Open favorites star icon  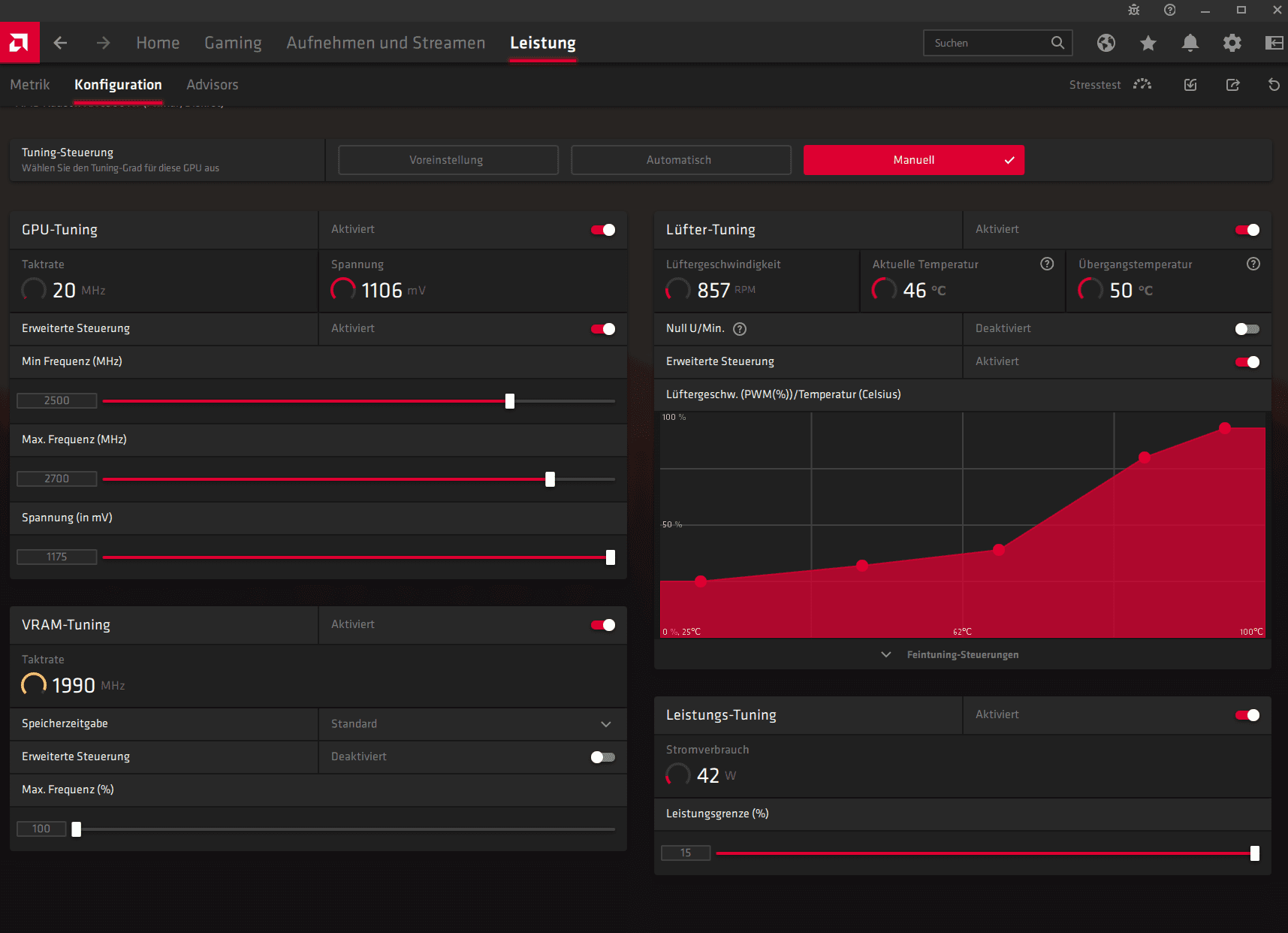click(x=1148, y=43)
